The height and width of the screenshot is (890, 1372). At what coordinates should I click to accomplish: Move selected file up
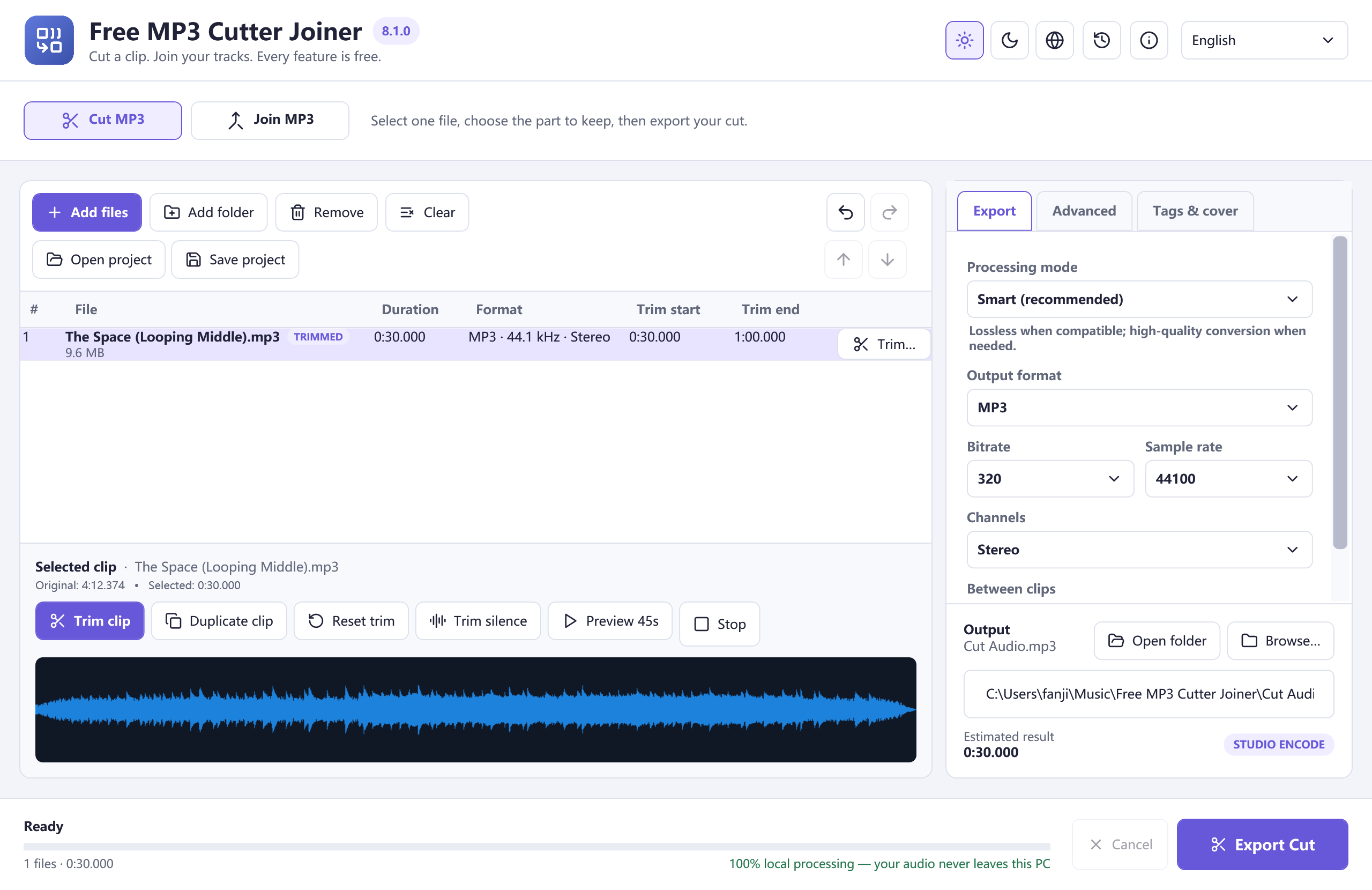(x=844, y=259)
